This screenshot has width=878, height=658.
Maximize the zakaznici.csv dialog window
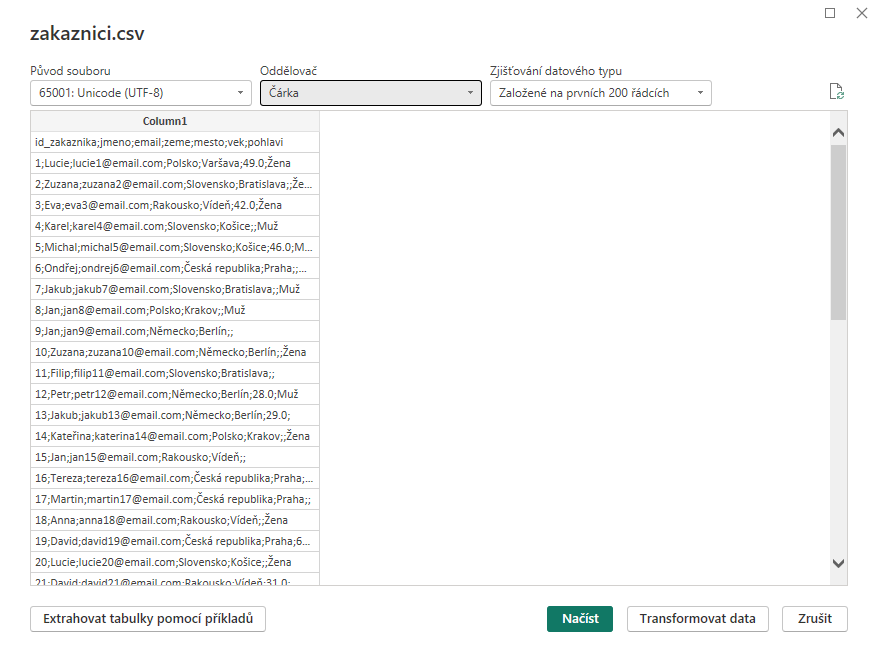(830, 13)
